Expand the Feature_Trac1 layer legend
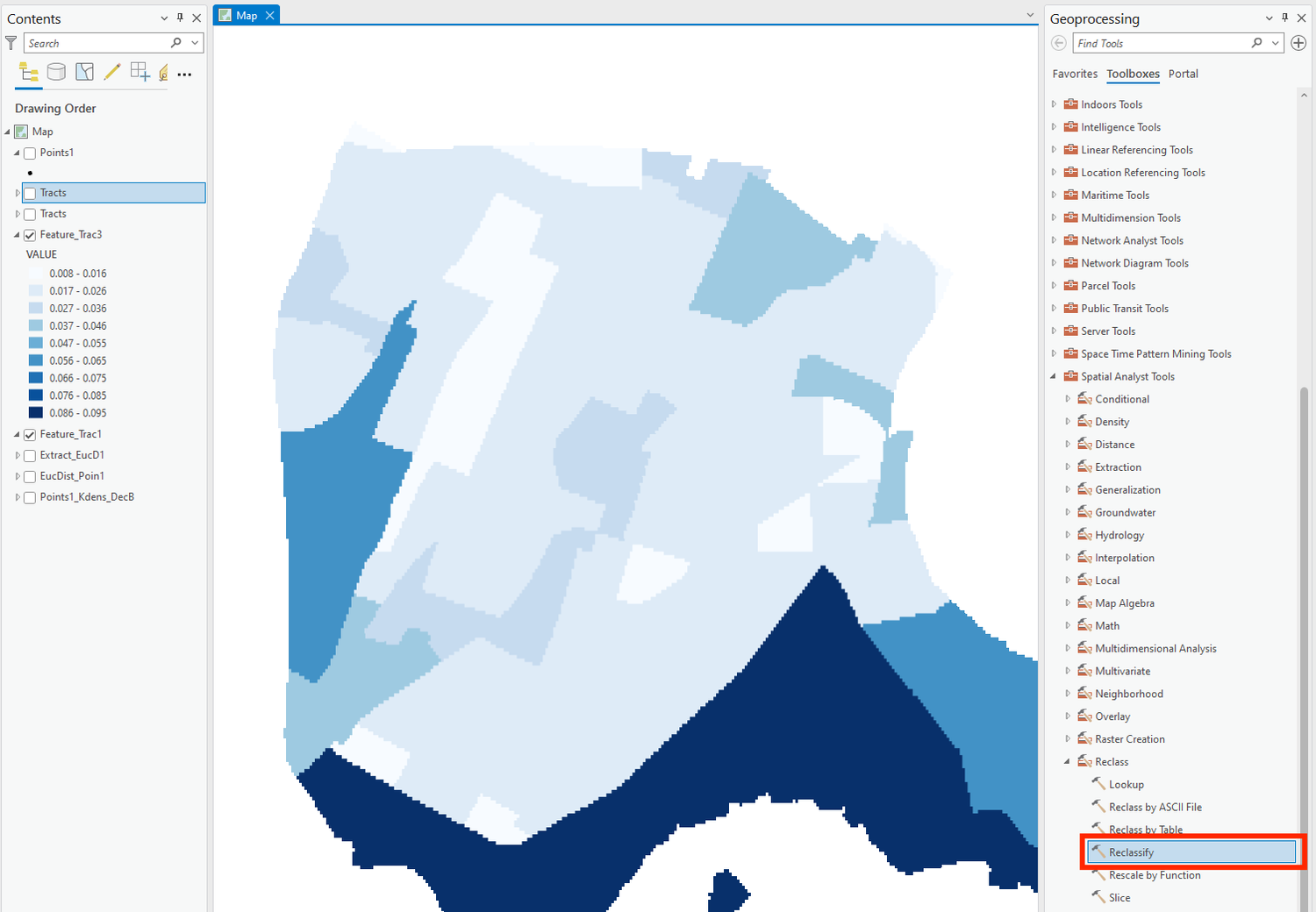This screenshot has width=1316, height=912. pyautogui.click(x=16, y=433)
